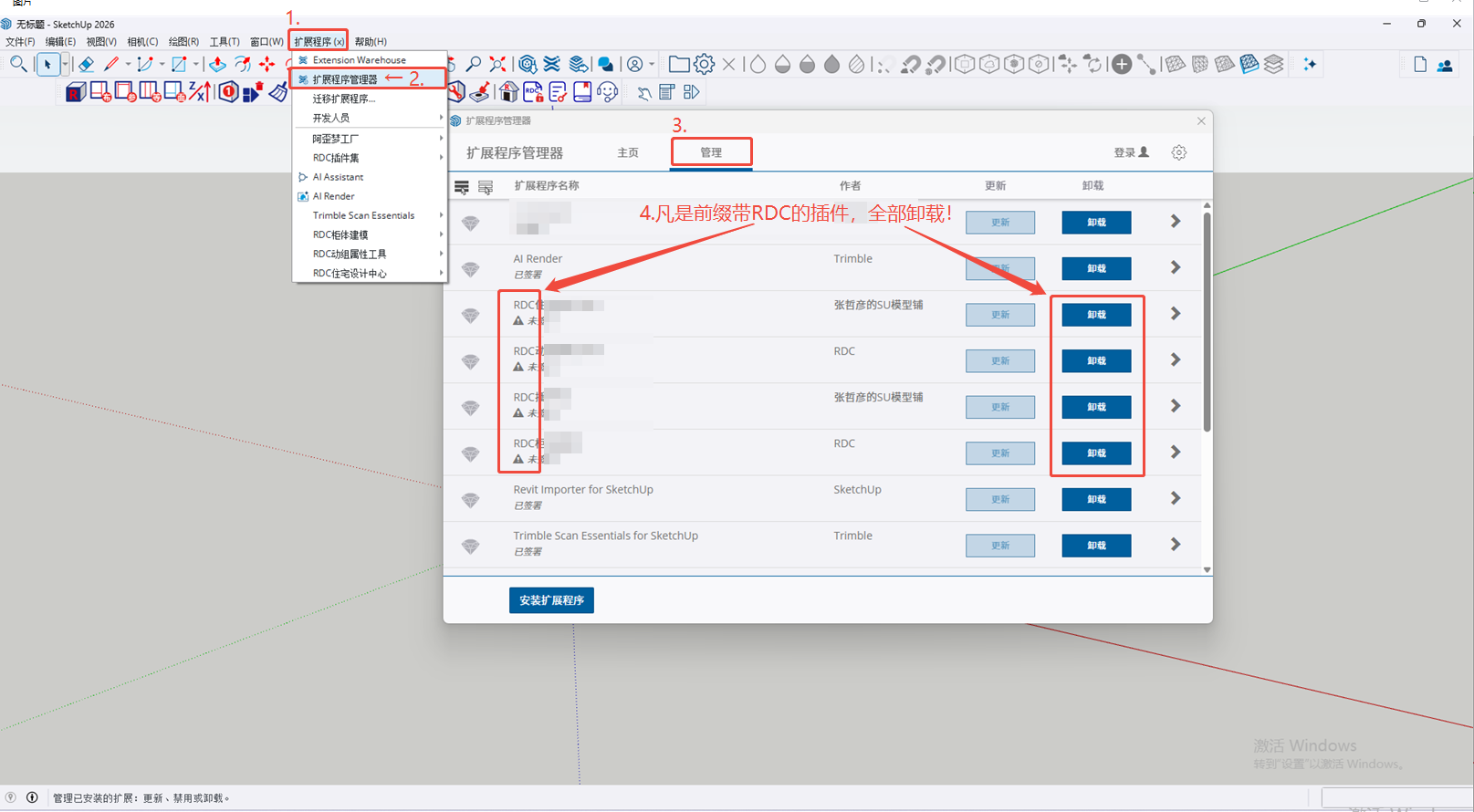This screenshot has width=1474, height=812.
Task: Pick the red Line pencil tool
Action: [112, 64]
